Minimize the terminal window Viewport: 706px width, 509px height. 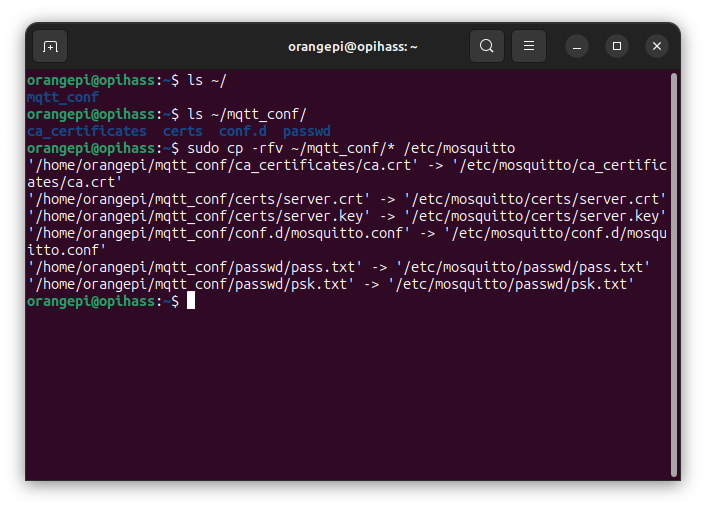tap(577, 46)
